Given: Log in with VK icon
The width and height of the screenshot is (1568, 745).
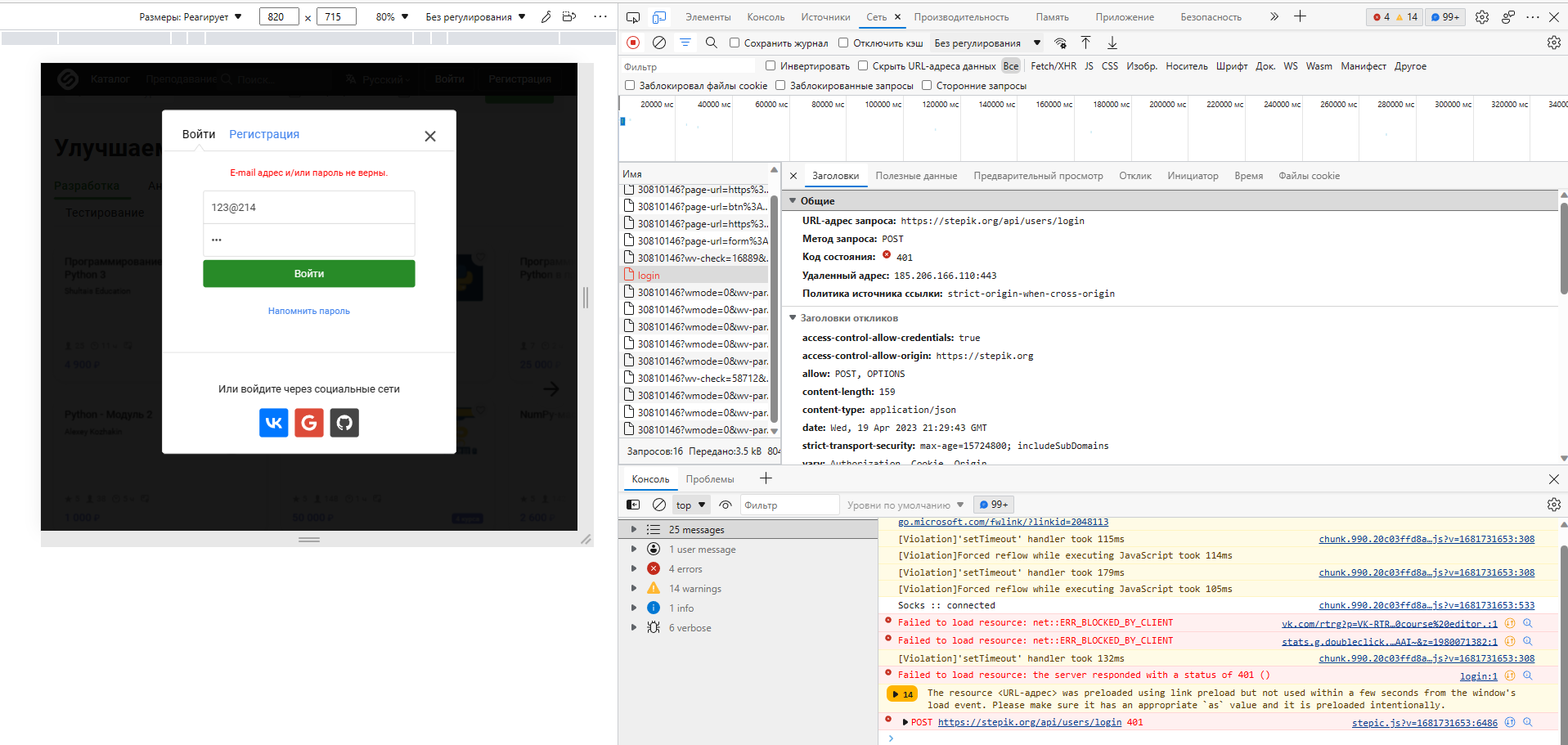Looking at the screenshot, I should 274,423.
